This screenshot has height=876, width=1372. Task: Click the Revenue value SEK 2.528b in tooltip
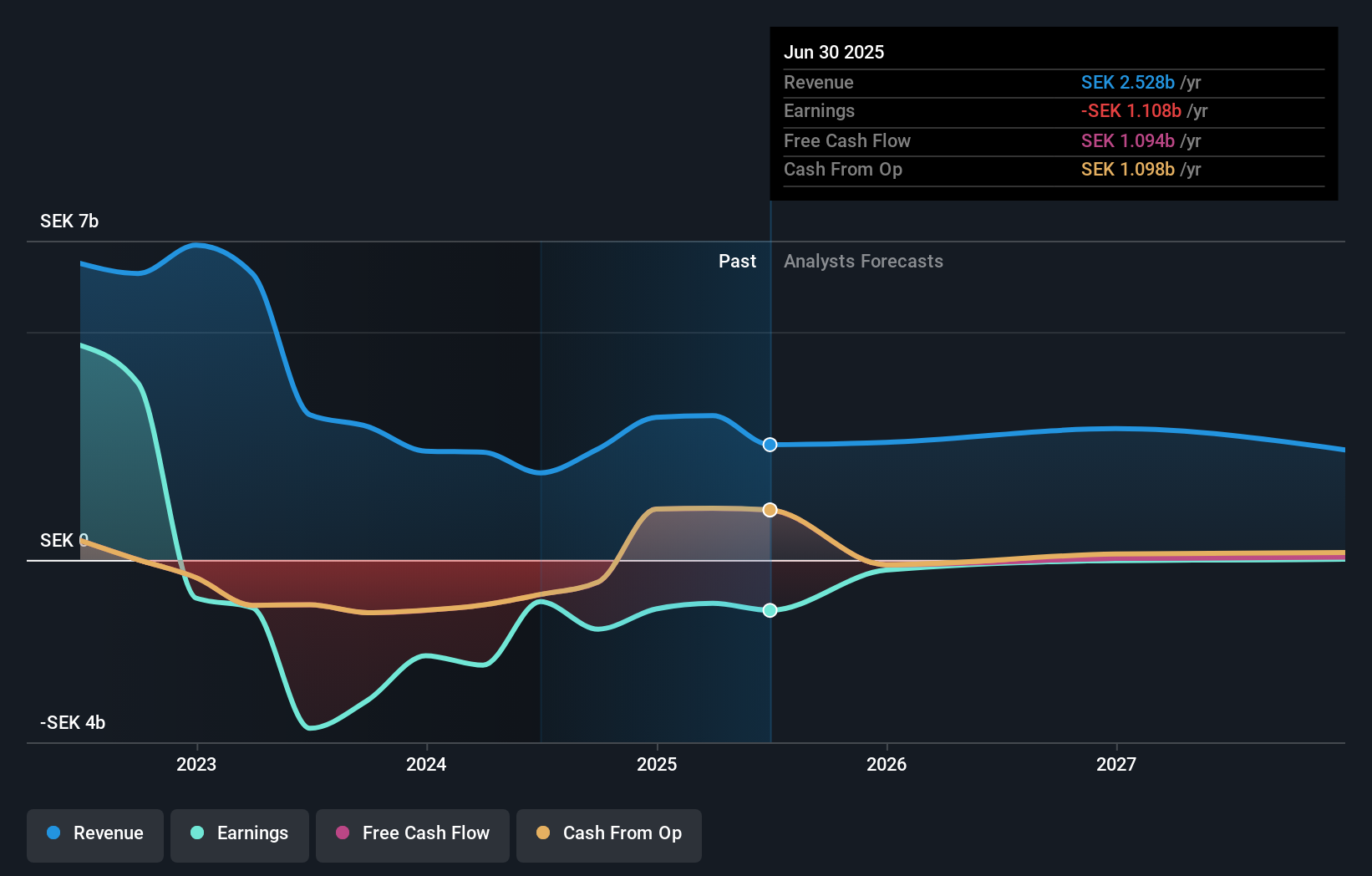tap(1129, 83)
